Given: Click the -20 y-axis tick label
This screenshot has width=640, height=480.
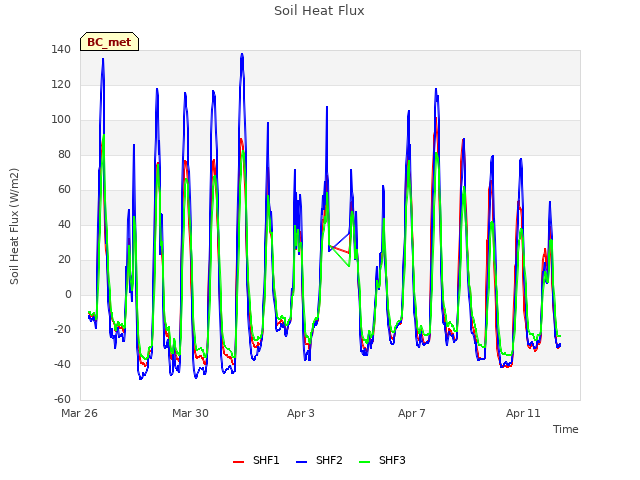Looking at the screenshot, I should point(62,329).
